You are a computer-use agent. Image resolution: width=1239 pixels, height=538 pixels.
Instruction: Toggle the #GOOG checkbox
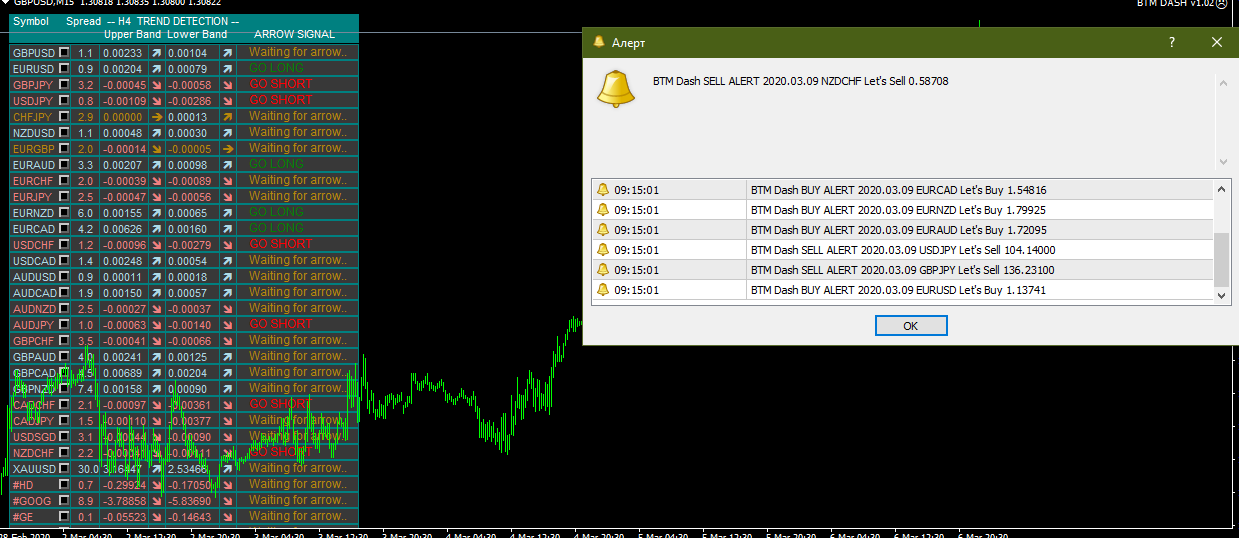(64, 500)
